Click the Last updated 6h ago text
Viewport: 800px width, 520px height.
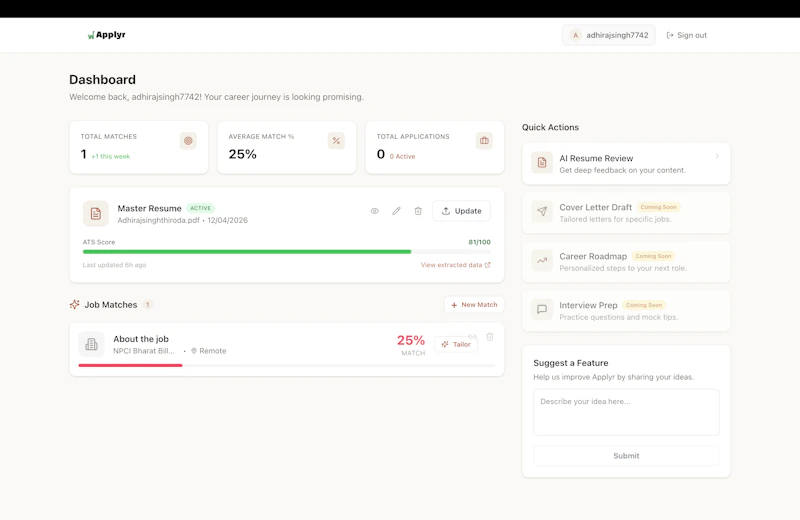114,265
